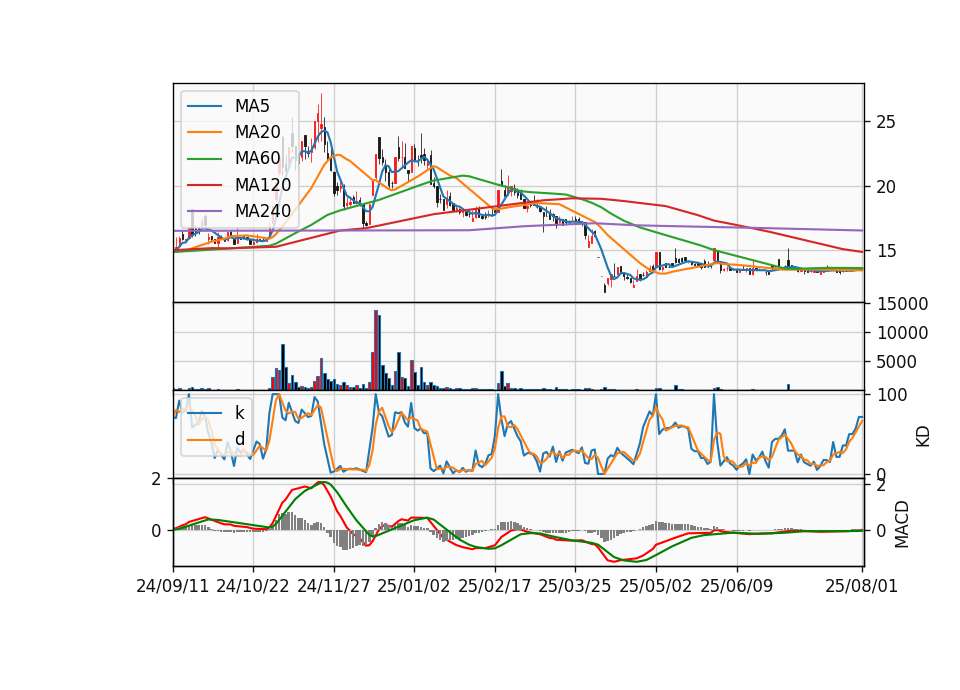This screenshot has height=690, width=960.
Task: Click the 24/11/27 date axis label
Action: 334,586
